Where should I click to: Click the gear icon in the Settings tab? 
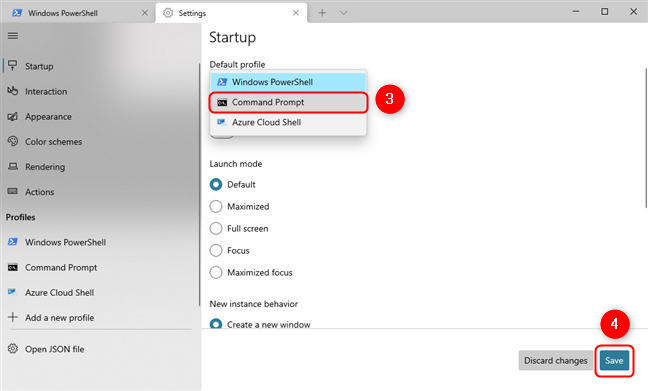pos(168,13)
